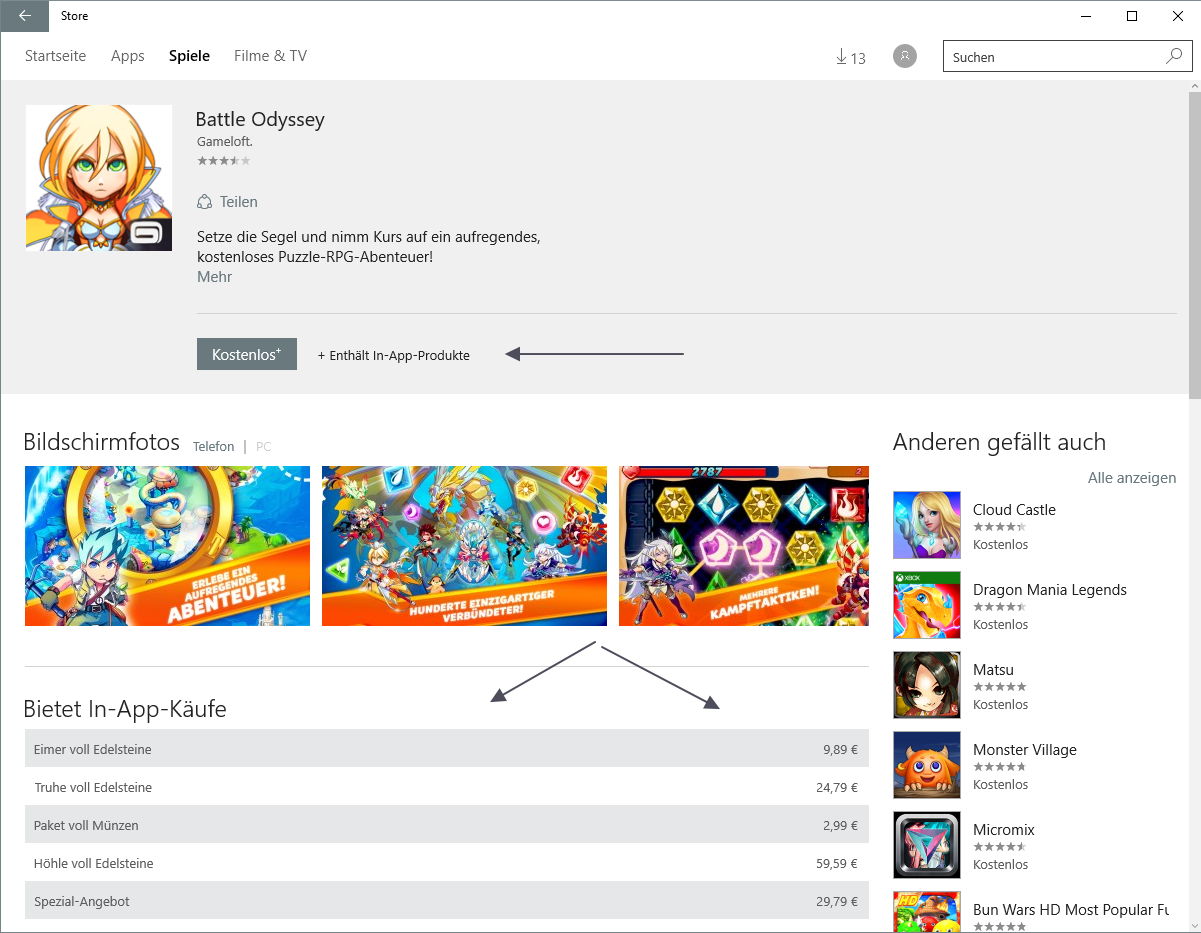
Task: Click the back arrow in title bar
Action: [25, 16]
